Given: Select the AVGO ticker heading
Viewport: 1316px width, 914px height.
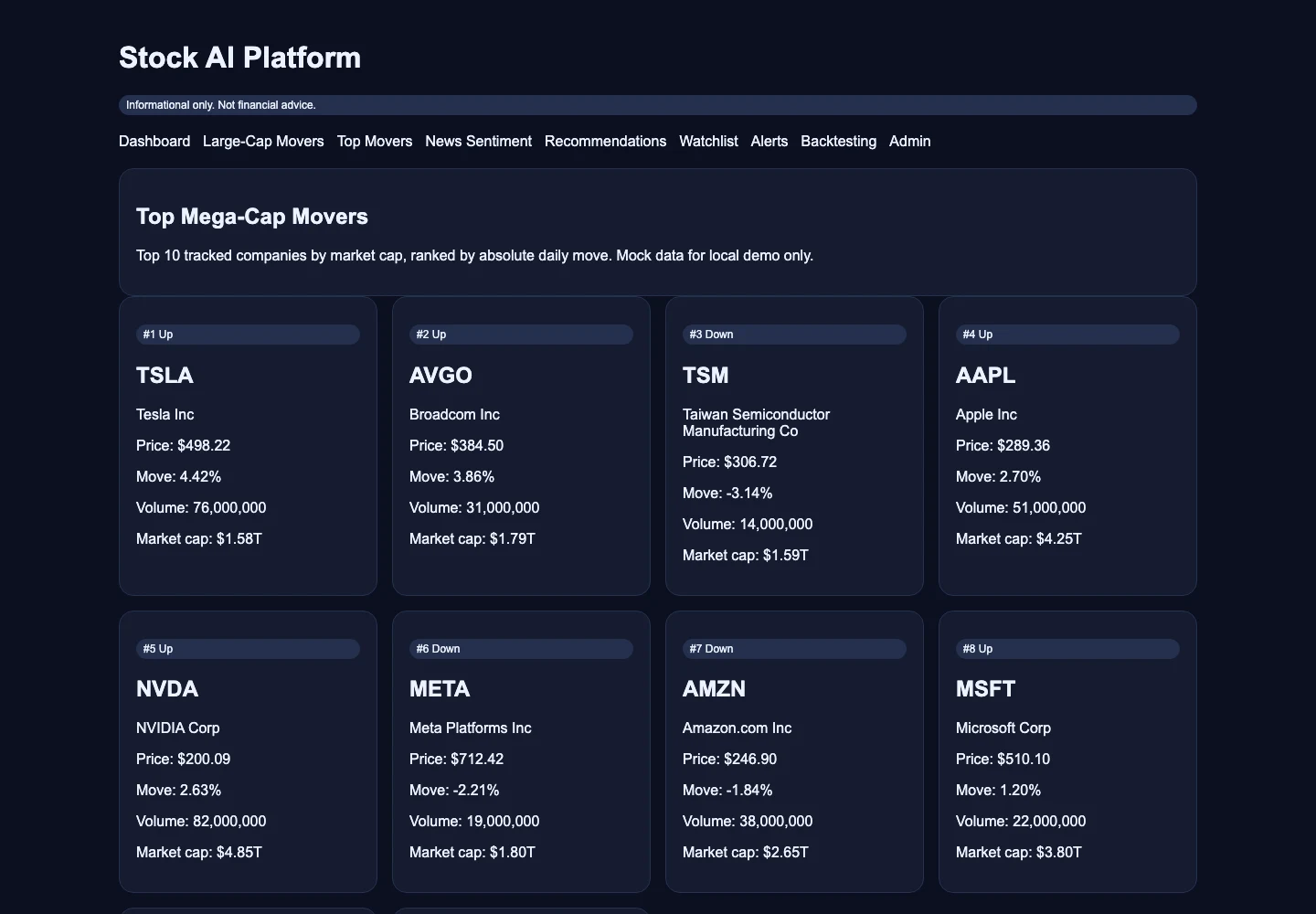Looking at the screenshot, I should (440, 376).
